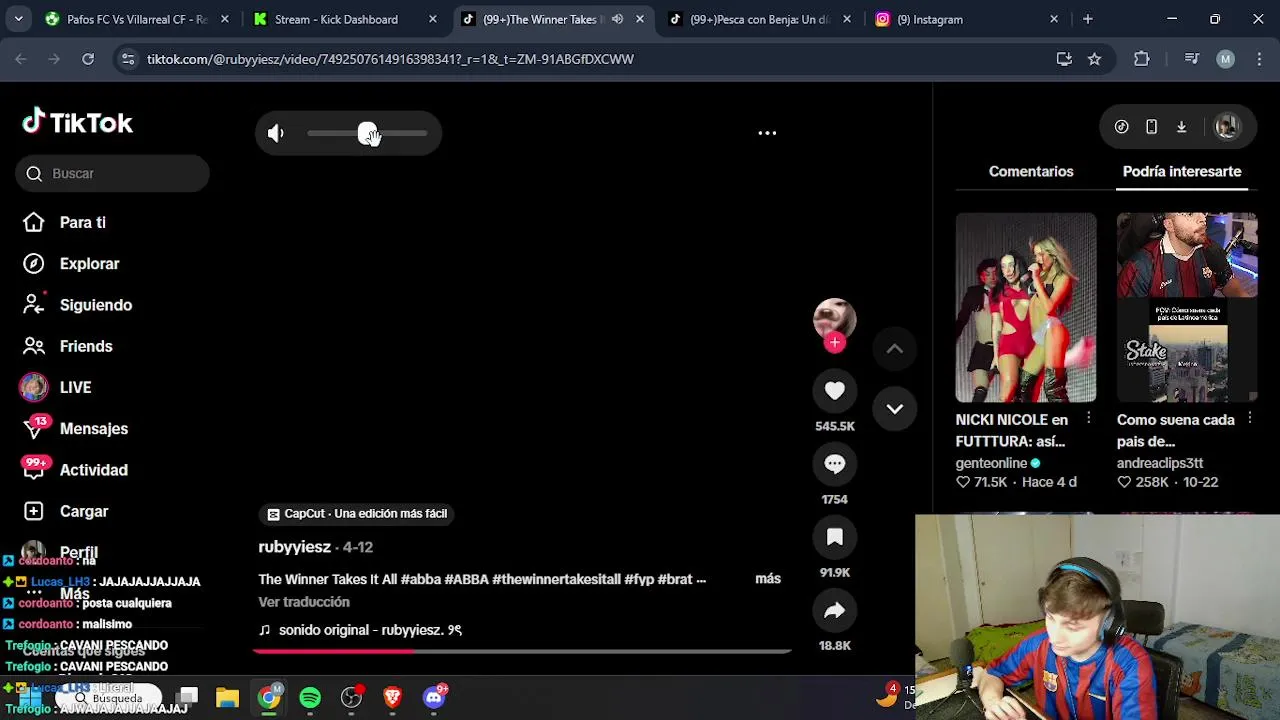The width and height of the screenshot is (1280, 720).
Task: Click the #thewinnertakesitall hashtag
Action: tap(556, 579)
